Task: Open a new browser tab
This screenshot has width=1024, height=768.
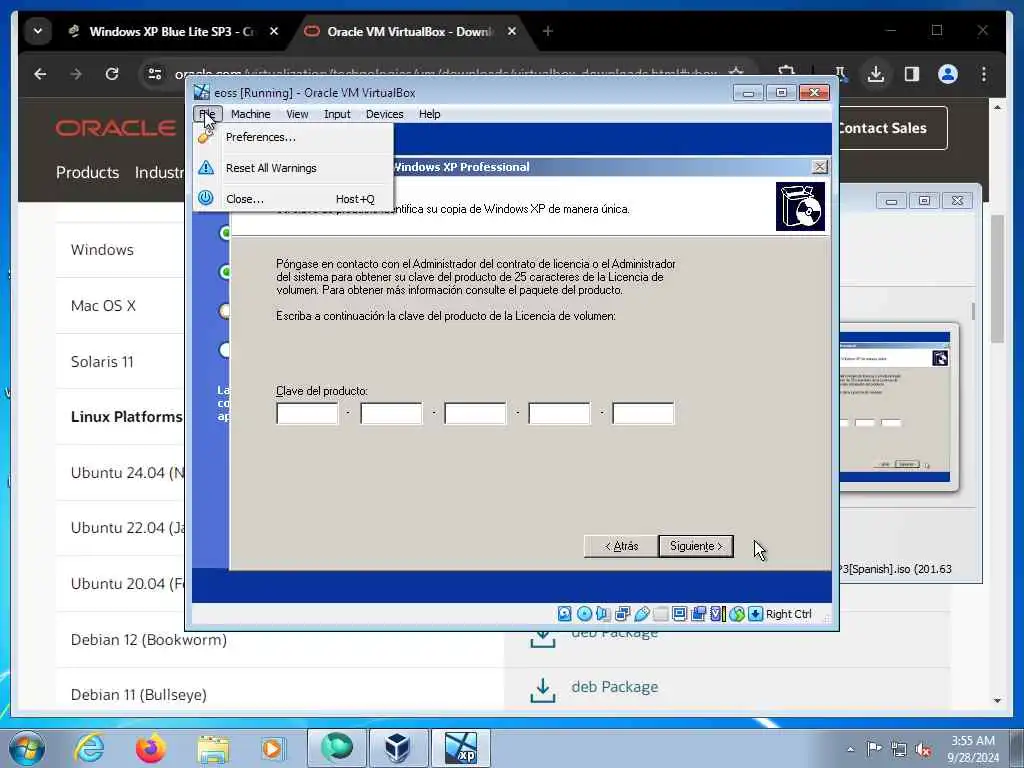Action: (x=548, y=31)
